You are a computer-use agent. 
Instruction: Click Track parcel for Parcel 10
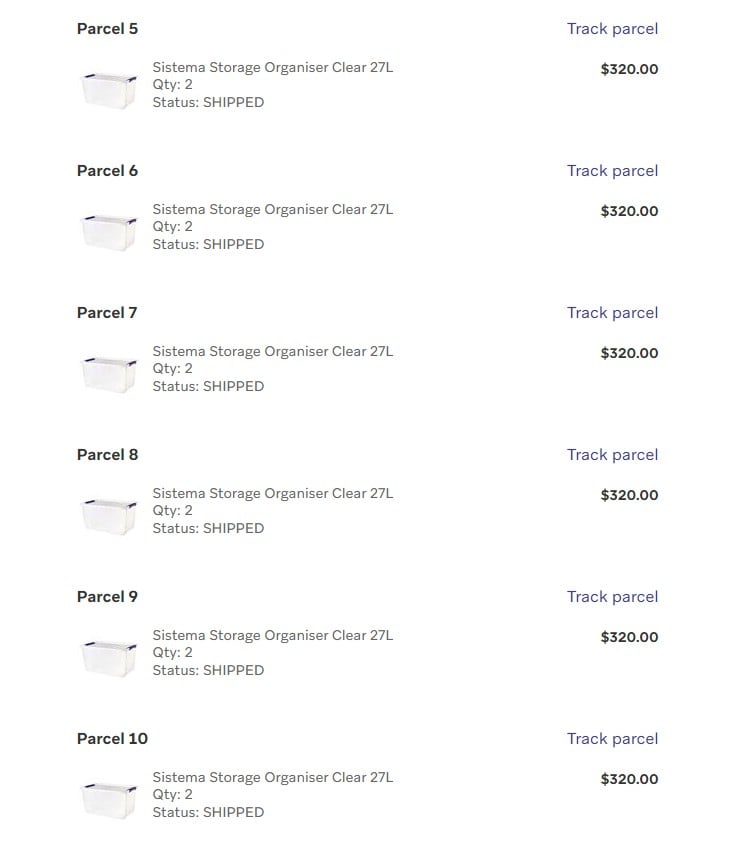tap(612, 739)
